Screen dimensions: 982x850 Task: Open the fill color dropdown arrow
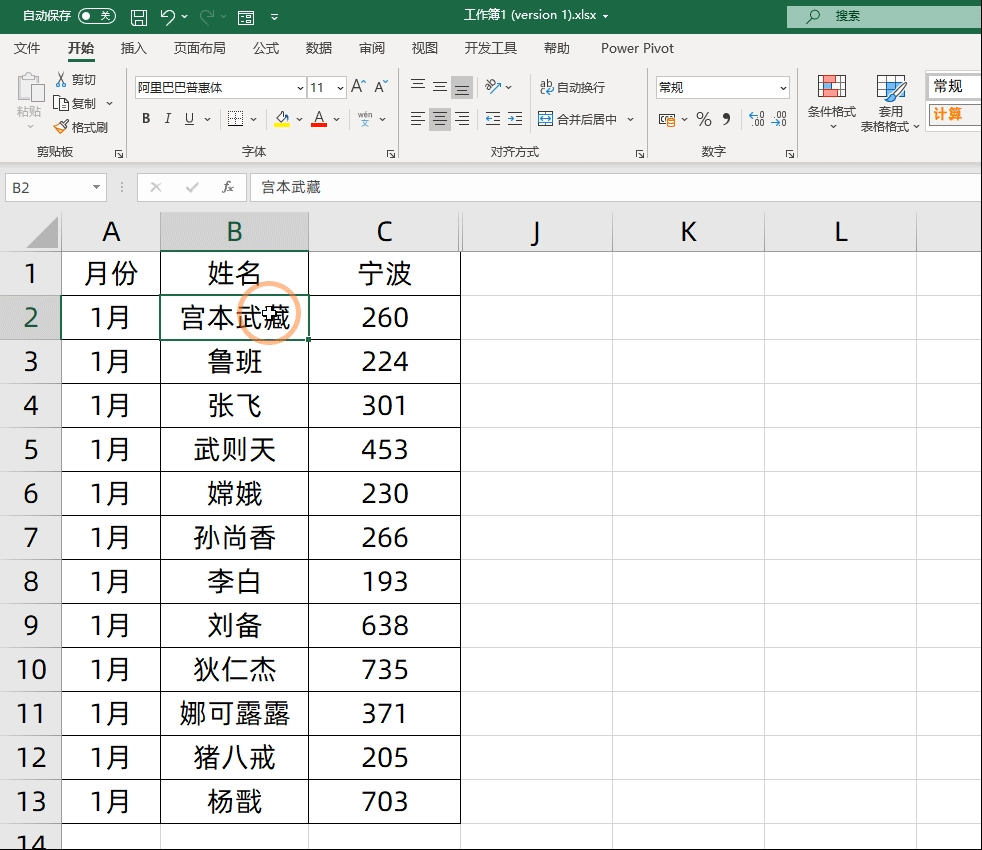point(300,119)
